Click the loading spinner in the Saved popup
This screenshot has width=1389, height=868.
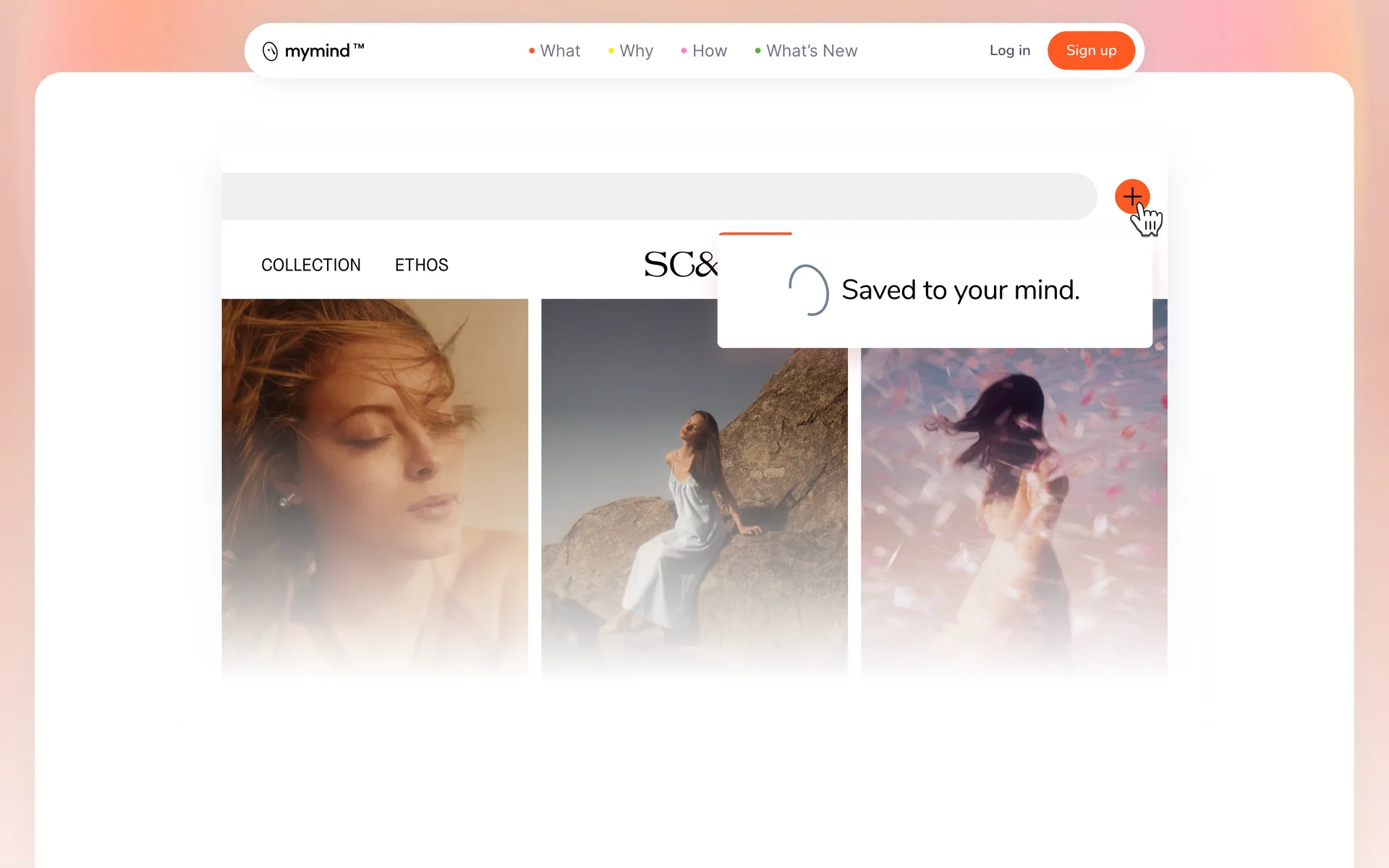click(x=808, y=290)
